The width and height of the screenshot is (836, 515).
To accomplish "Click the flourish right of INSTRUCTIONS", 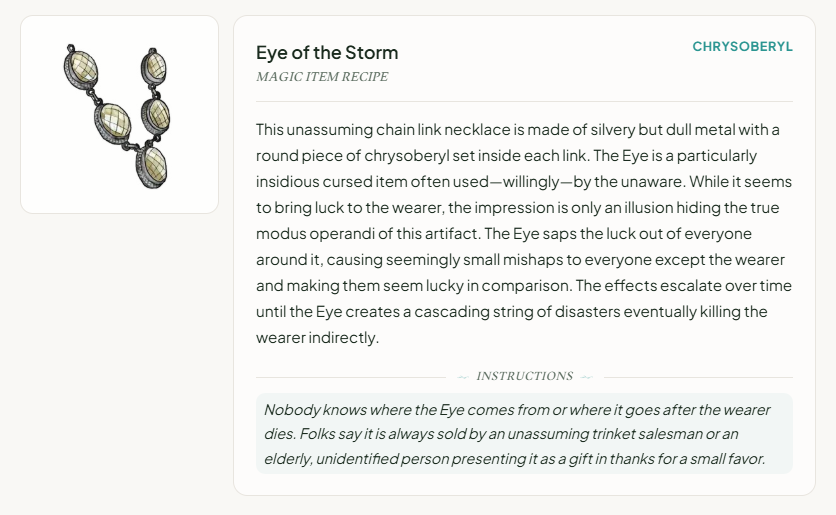I will 586,377.
